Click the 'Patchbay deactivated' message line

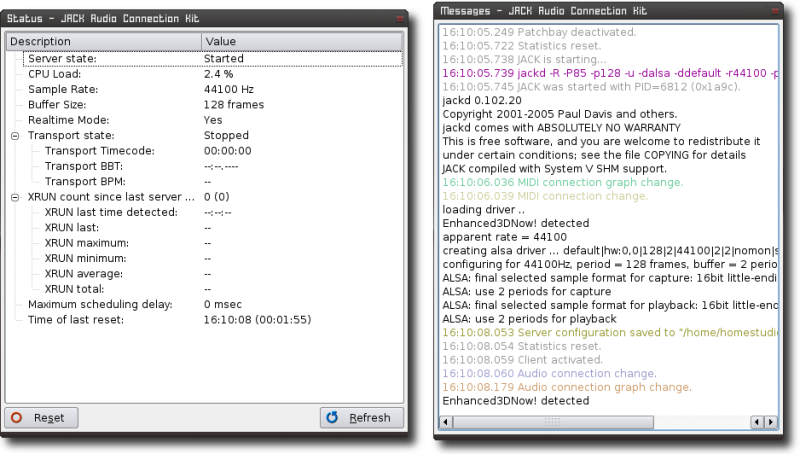point(539,32)
